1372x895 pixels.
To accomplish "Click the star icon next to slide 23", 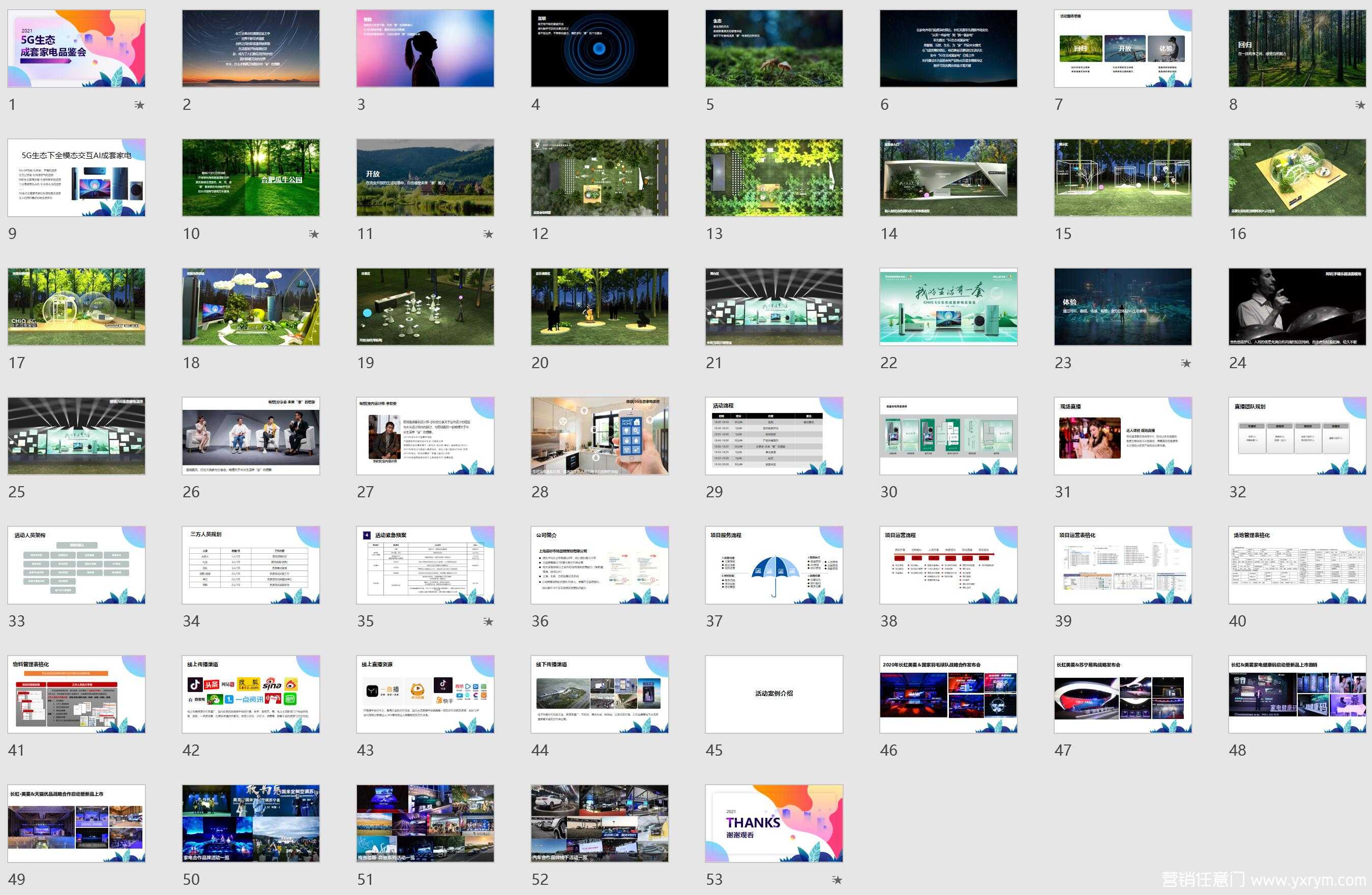I will pyautogui.click(x=1186, y=363).
